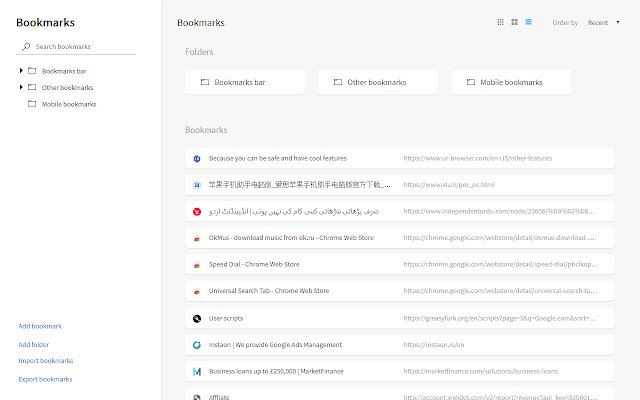
Task: Select Mobile bookmarks in sidebar tree
Action: pos(69,104)
